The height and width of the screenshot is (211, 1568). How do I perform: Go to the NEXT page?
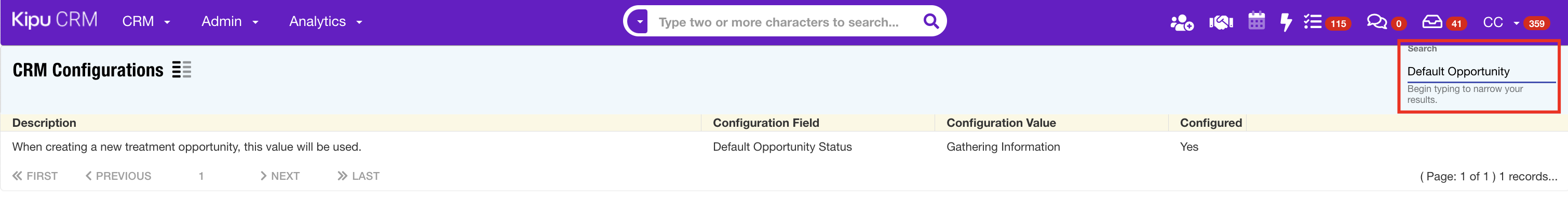[x=280, y=176]
